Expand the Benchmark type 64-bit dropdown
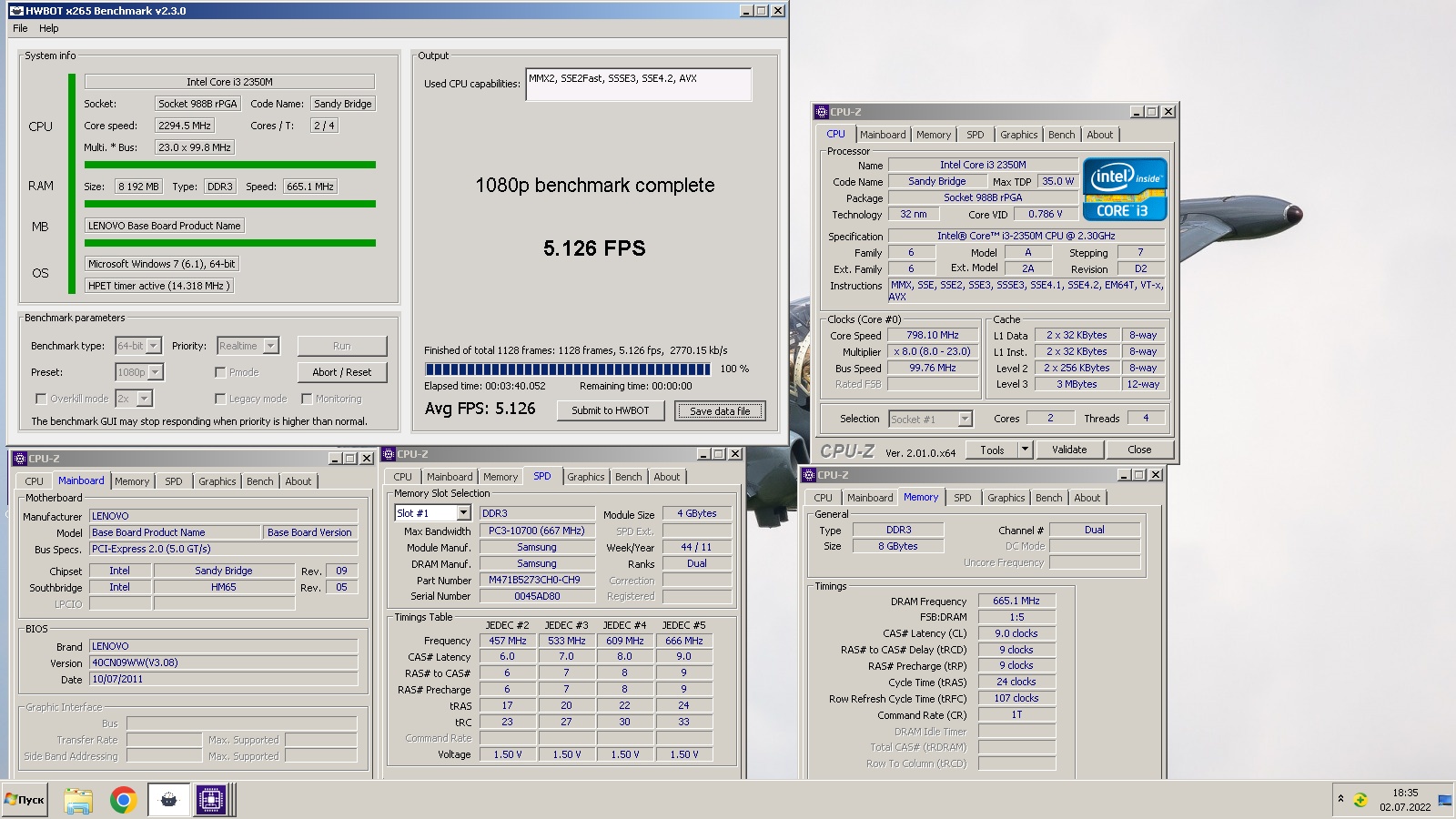 [x=154, y=346]
